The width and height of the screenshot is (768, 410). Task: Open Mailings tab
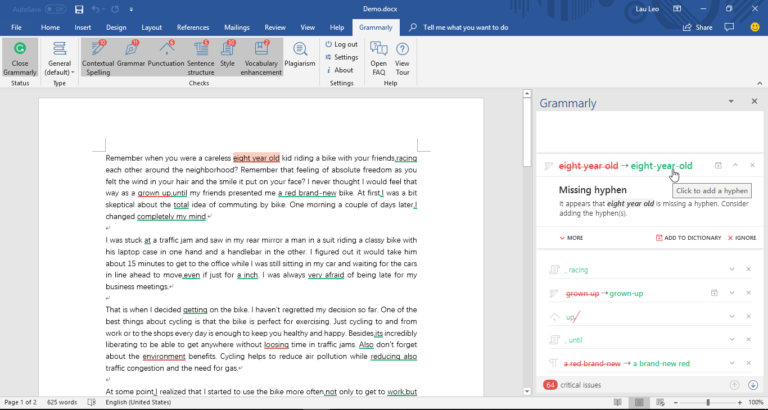(x=237, y=27)
